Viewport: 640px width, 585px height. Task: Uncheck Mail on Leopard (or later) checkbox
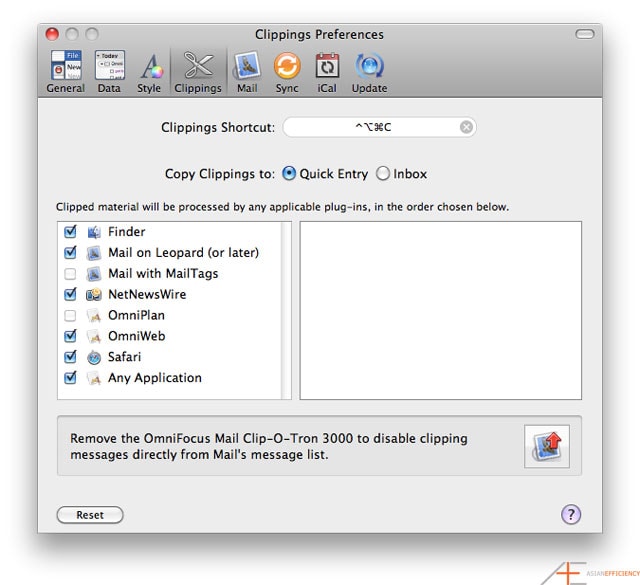tap(70, 253)
